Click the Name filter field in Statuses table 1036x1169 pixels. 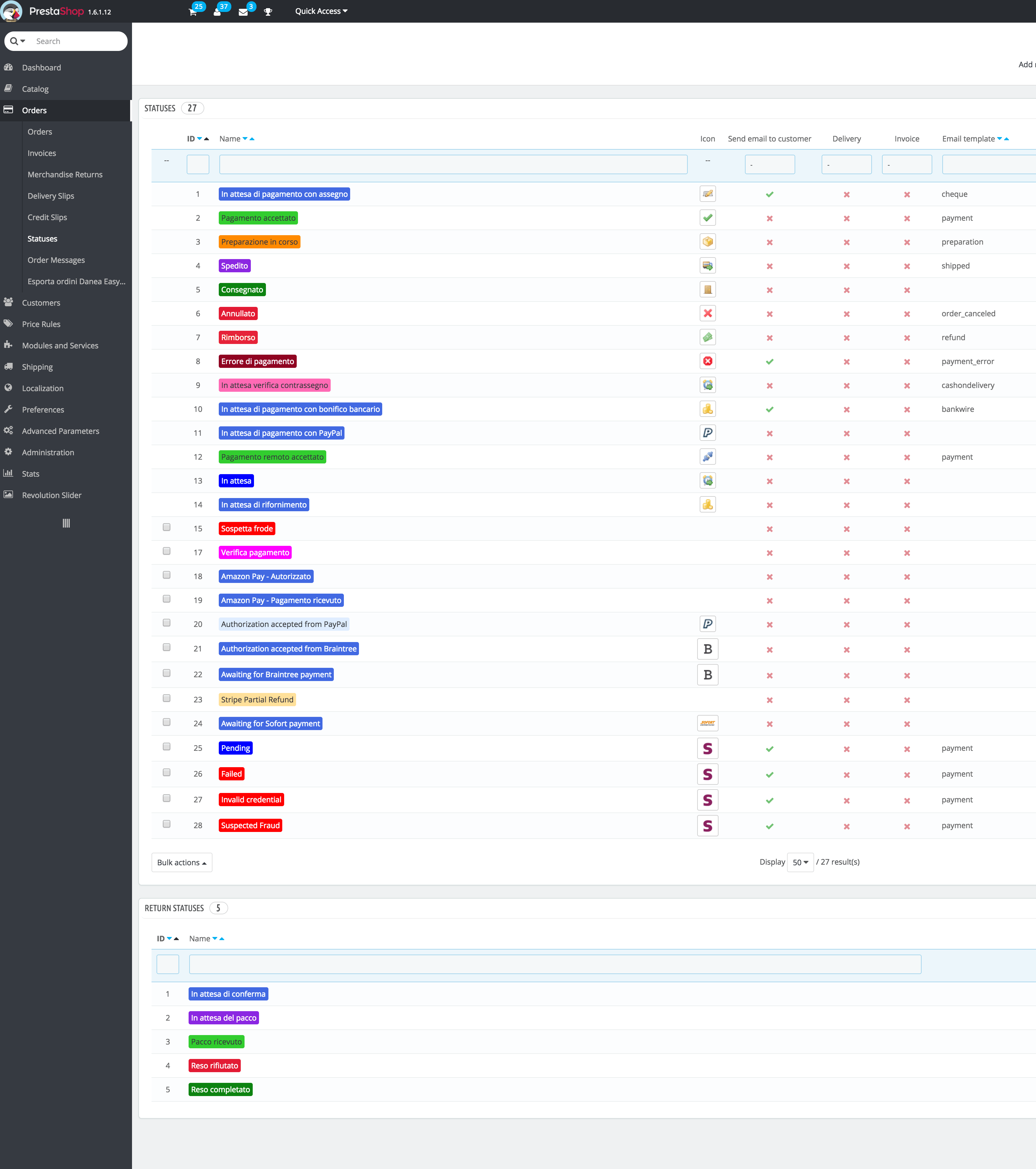[453, 165]
